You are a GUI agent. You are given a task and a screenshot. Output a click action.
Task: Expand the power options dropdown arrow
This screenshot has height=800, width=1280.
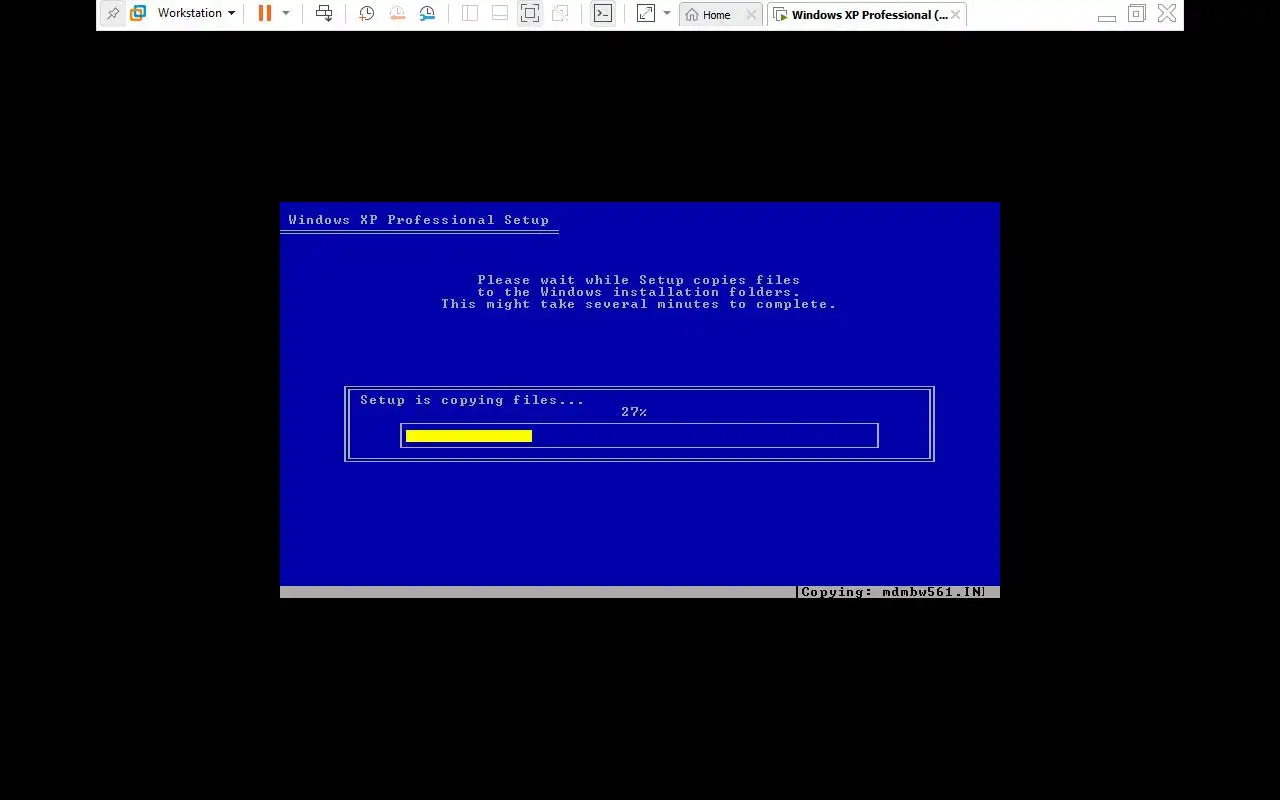(286, 14)
